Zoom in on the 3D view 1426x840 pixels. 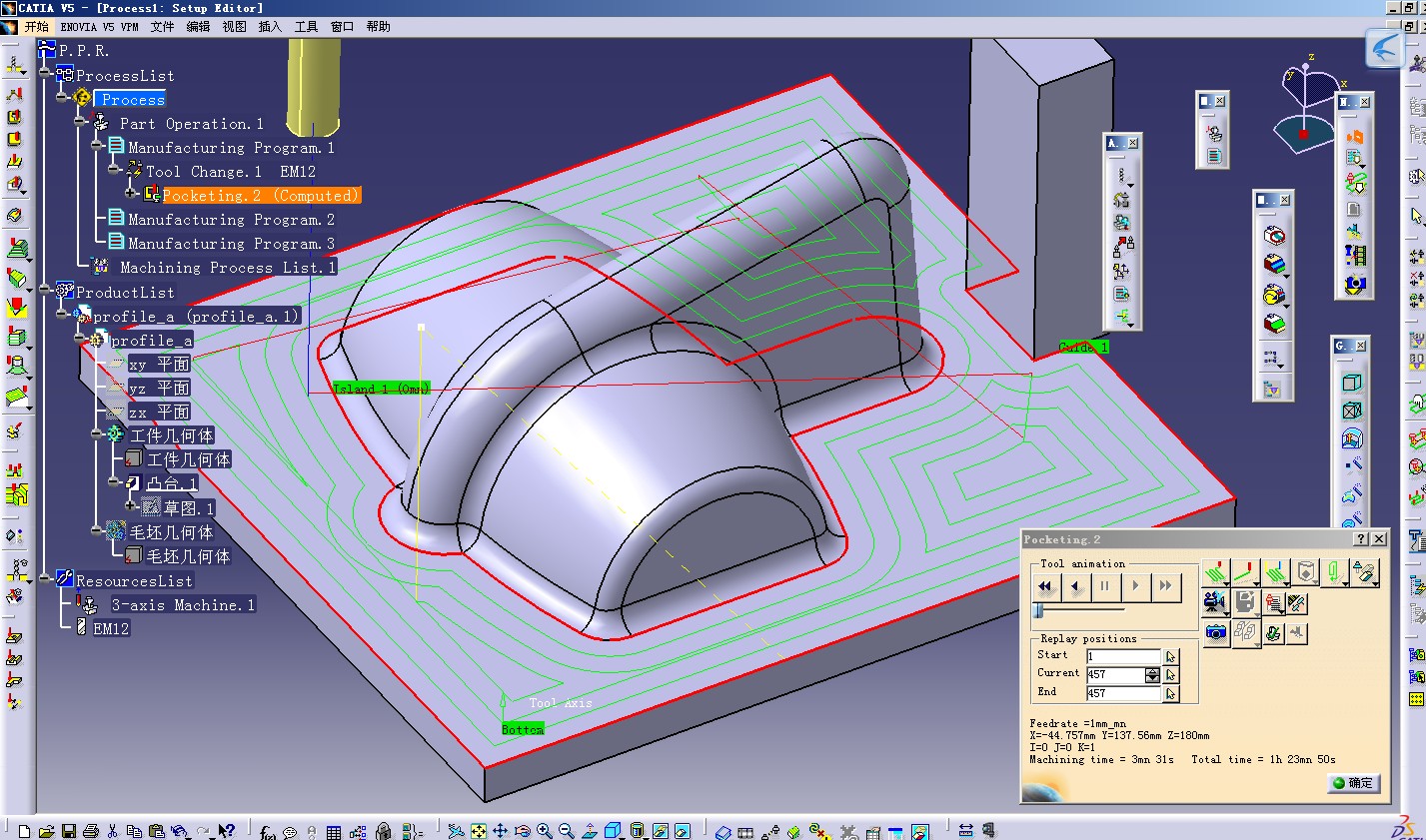[x=545, y=831]
